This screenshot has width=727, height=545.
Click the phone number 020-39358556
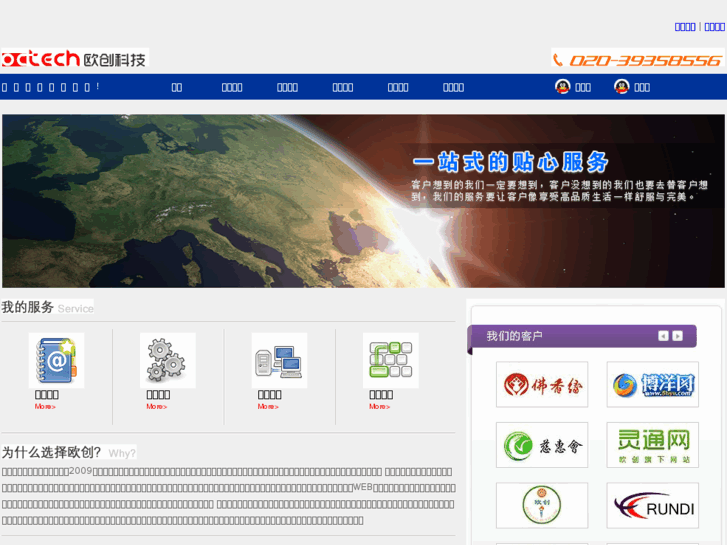pyautogui.click(x=645, y=60)
